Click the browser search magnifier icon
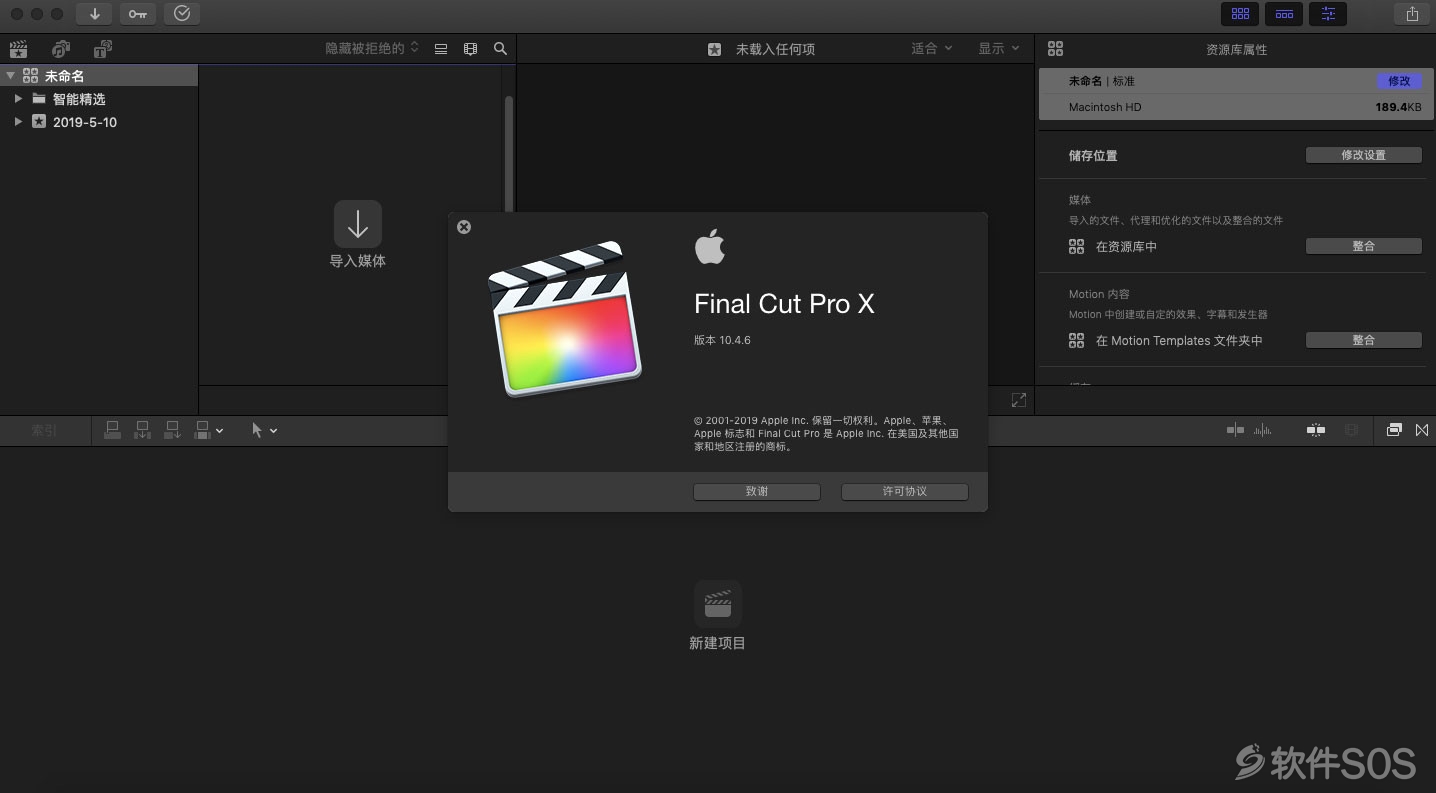The height and width of the screenshot is (793, 1436). (500, 48)
